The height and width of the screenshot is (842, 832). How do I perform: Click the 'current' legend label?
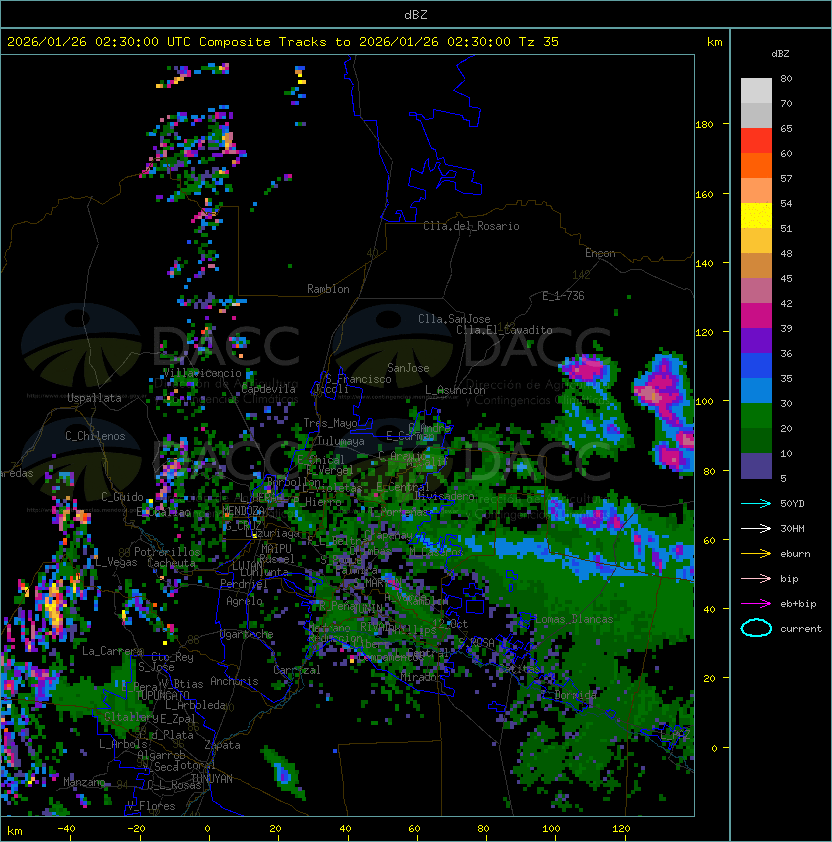pyautogui.click(x=801, y=629)
